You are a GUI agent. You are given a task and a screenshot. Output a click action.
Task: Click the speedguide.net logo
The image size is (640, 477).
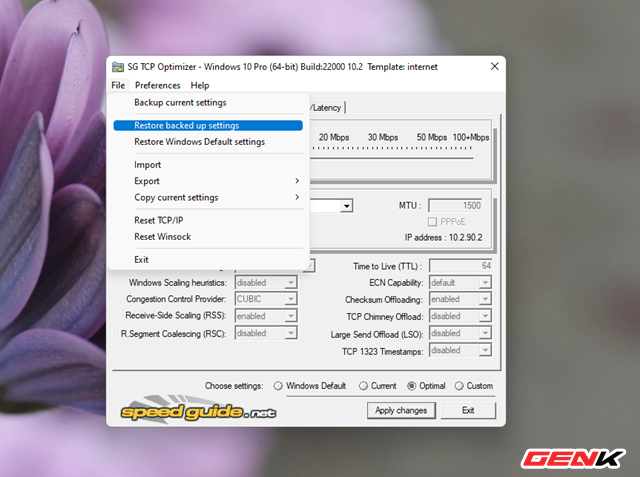tap(198, 410)
